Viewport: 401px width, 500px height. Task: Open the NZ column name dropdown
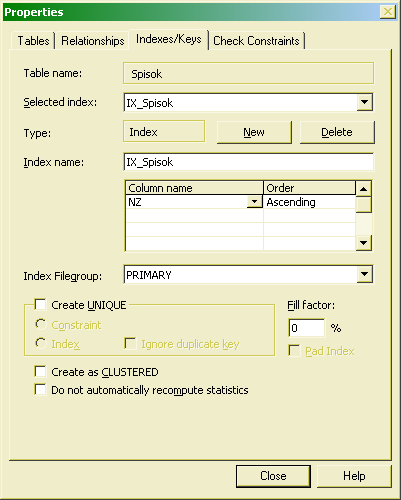pyautogui.click(x=254, y=202)
